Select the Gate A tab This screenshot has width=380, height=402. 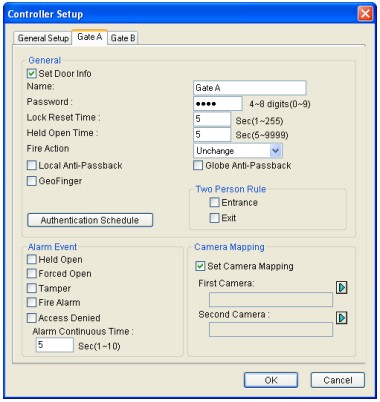(90, 37)
